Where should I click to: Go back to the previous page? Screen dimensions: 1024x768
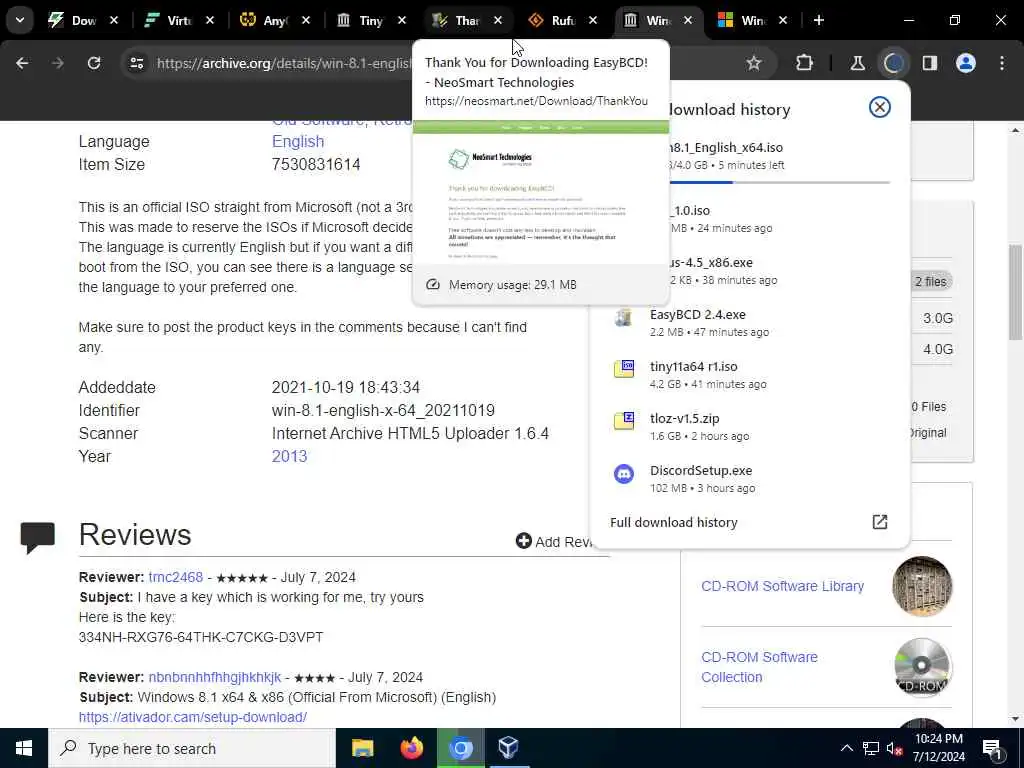tap(22, 63)
